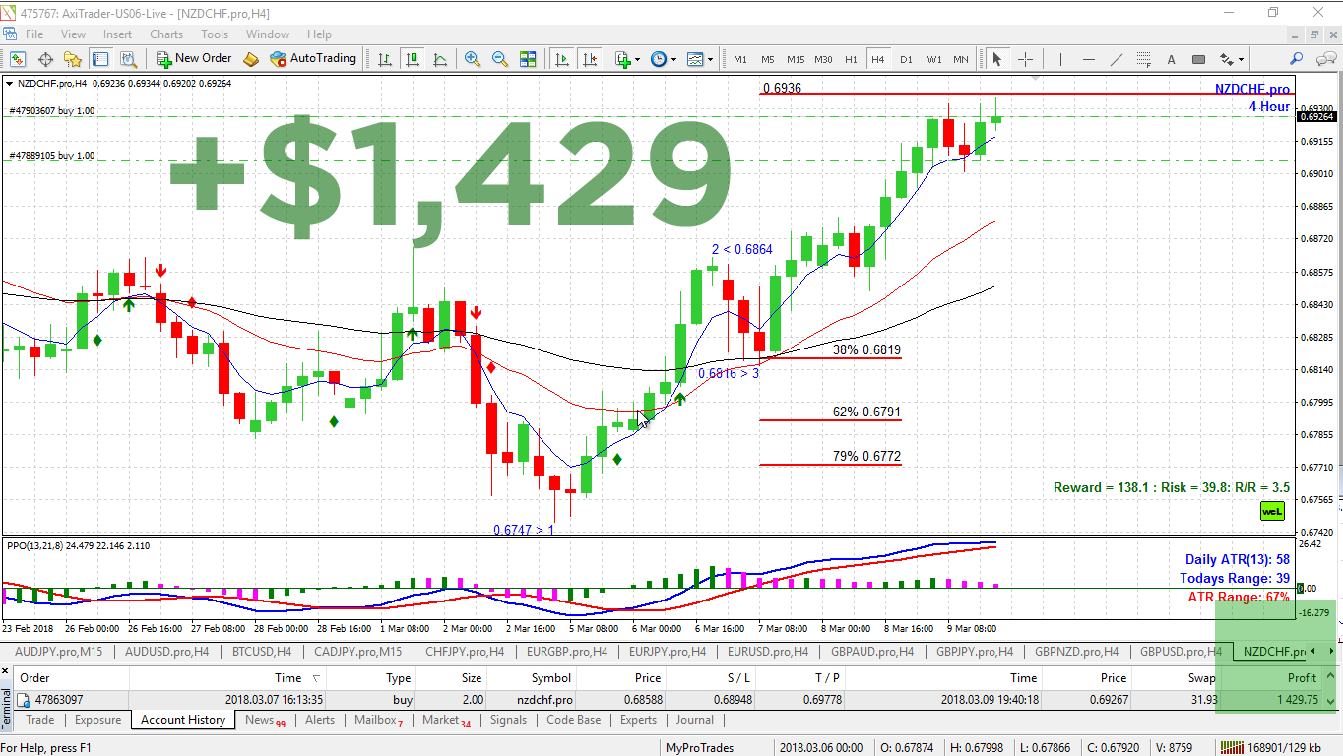Open the arrows objects dropdown
This screenshot has height=756, width=1343.
click(1232, 59)
